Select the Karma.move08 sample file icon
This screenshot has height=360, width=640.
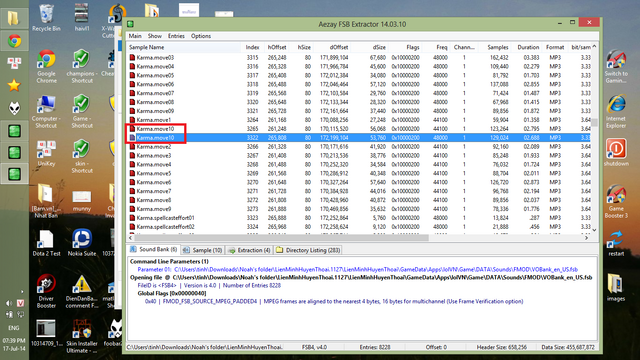[132, 102]
